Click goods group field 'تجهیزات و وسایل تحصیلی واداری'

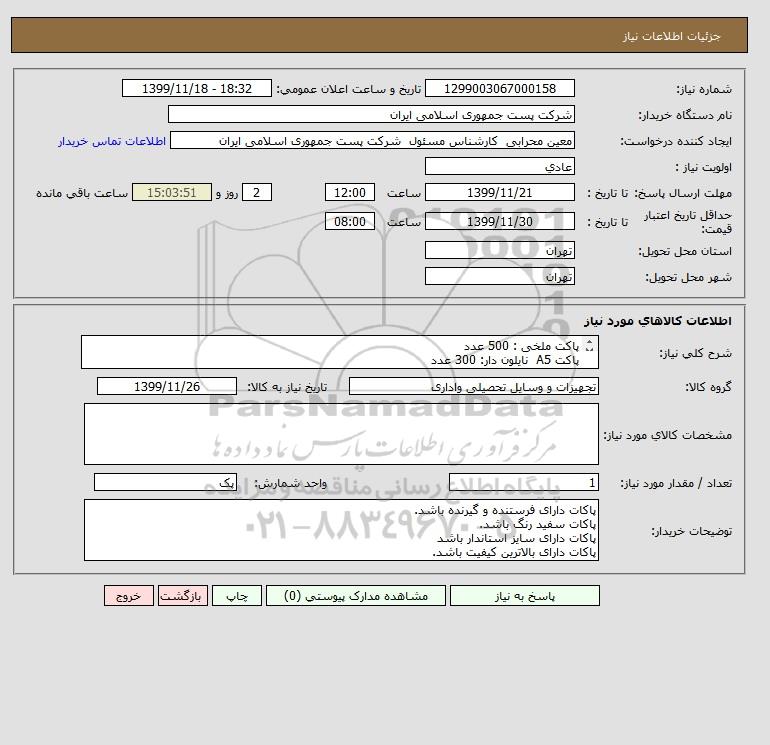473,386
